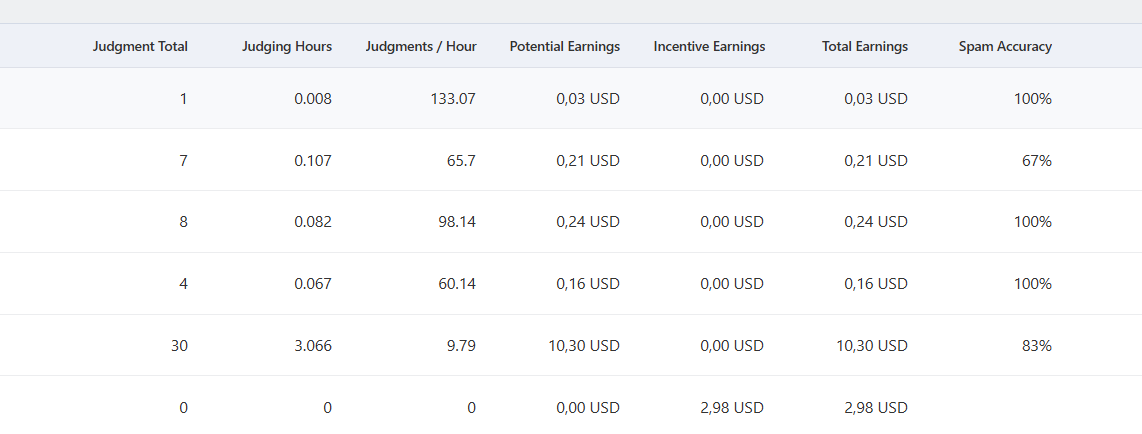Screen dimensions: 1142x434
Task: Click the 2,98 USD incentive earnings cell
Action: 732,408
